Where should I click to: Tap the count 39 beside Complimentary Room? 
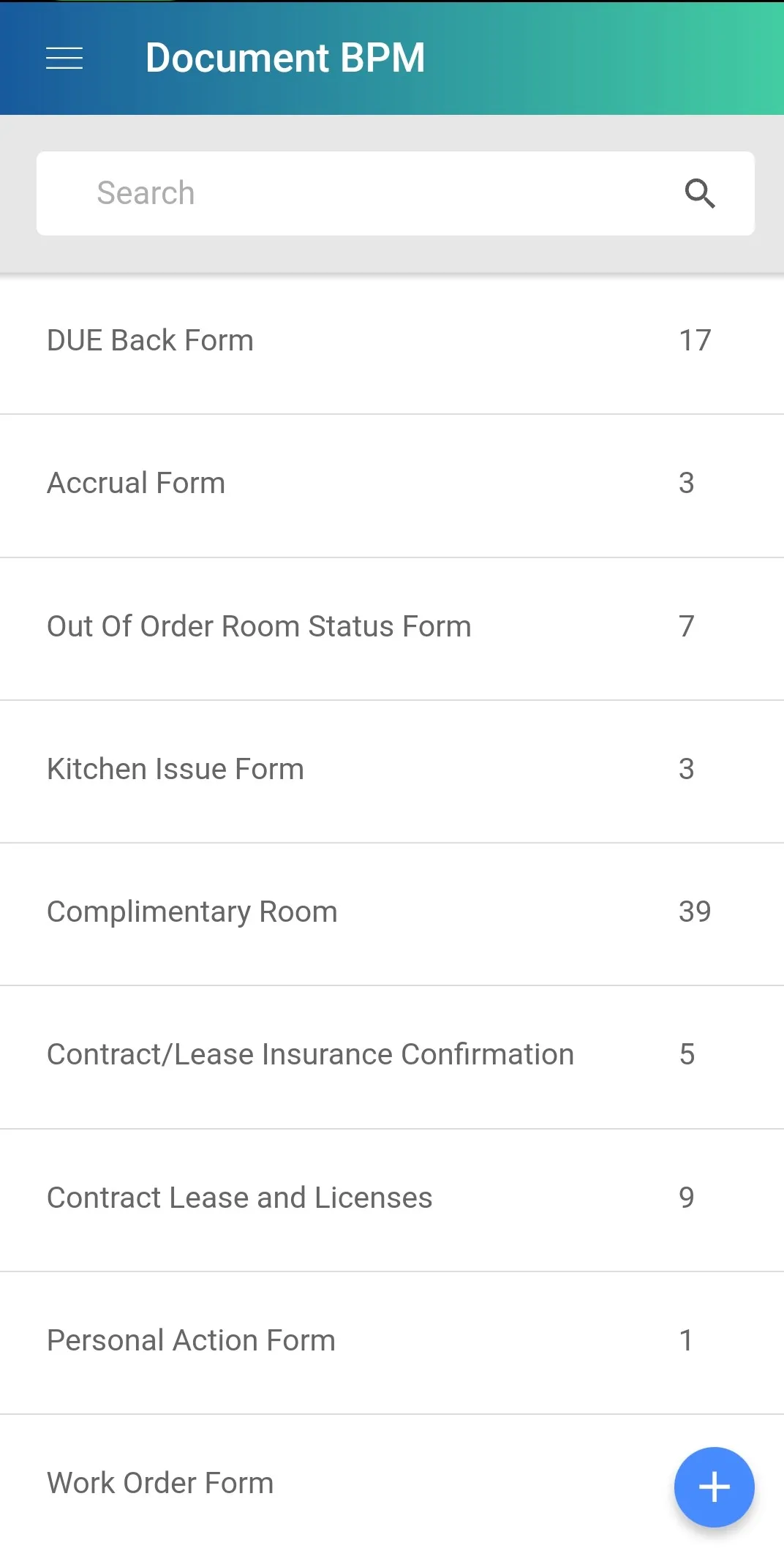[695, 912]
